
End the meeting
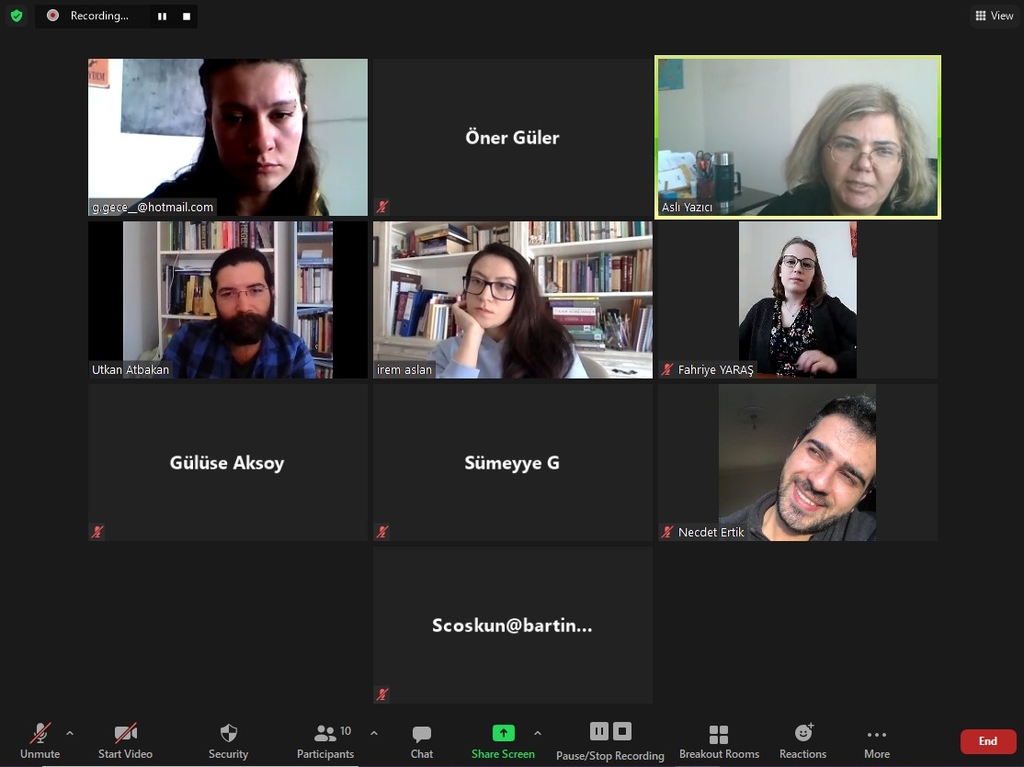(x=987, y=741)
